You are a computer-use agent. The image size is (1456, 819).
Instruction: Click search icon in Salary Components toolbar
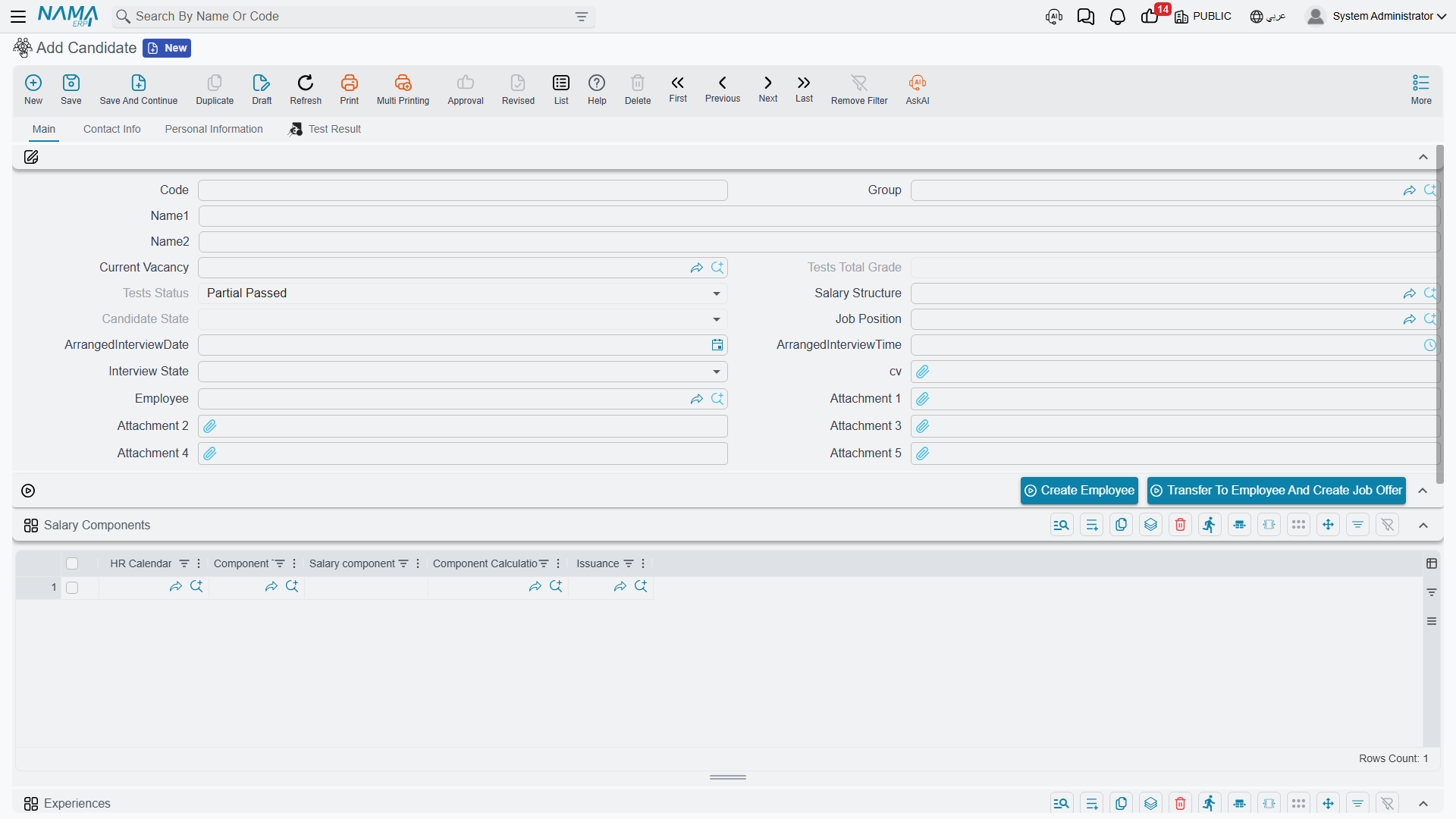click(x=1062, y=525)
